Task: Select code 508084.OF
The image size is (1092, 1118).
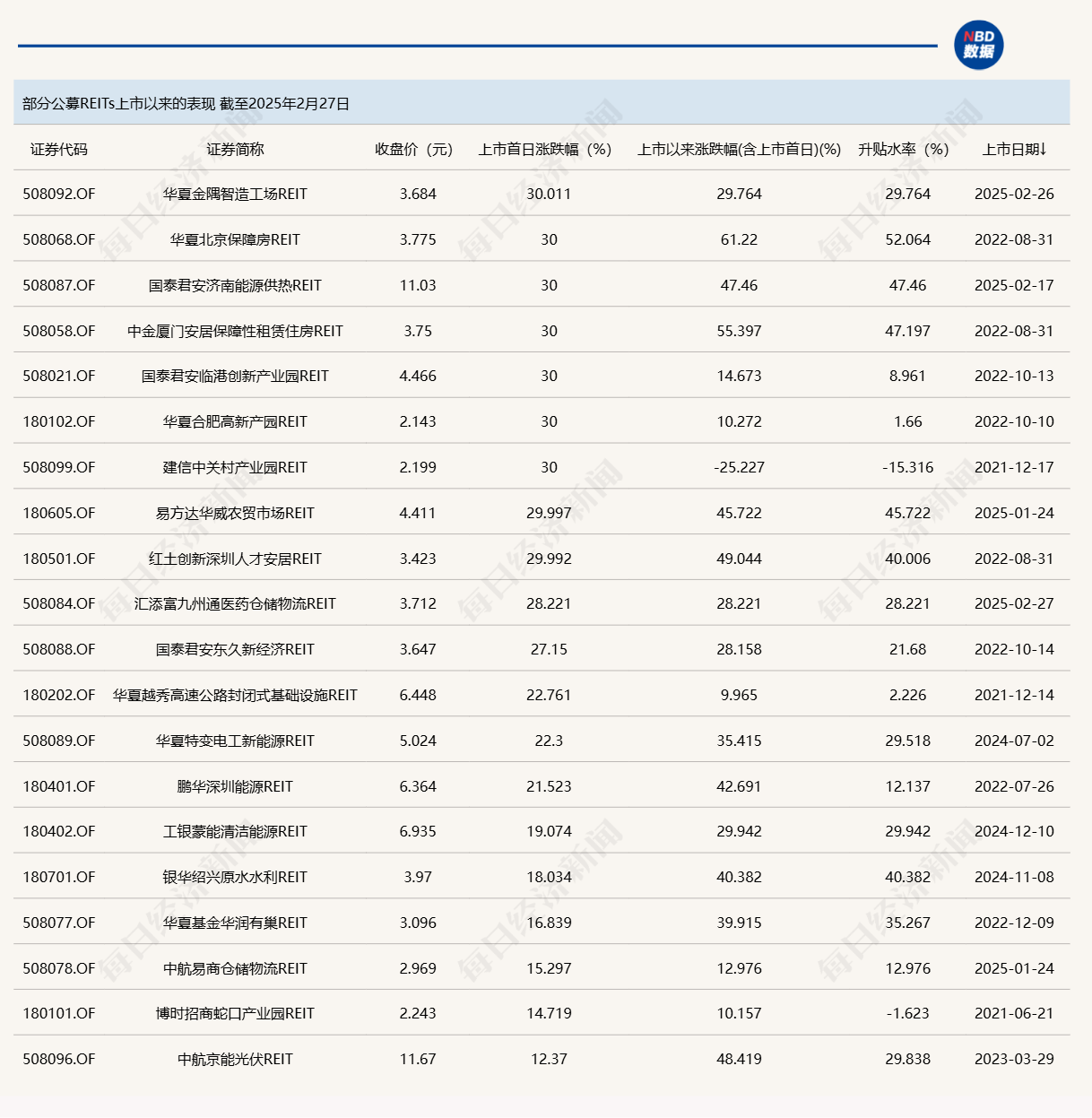Action: tap(59, 603)
